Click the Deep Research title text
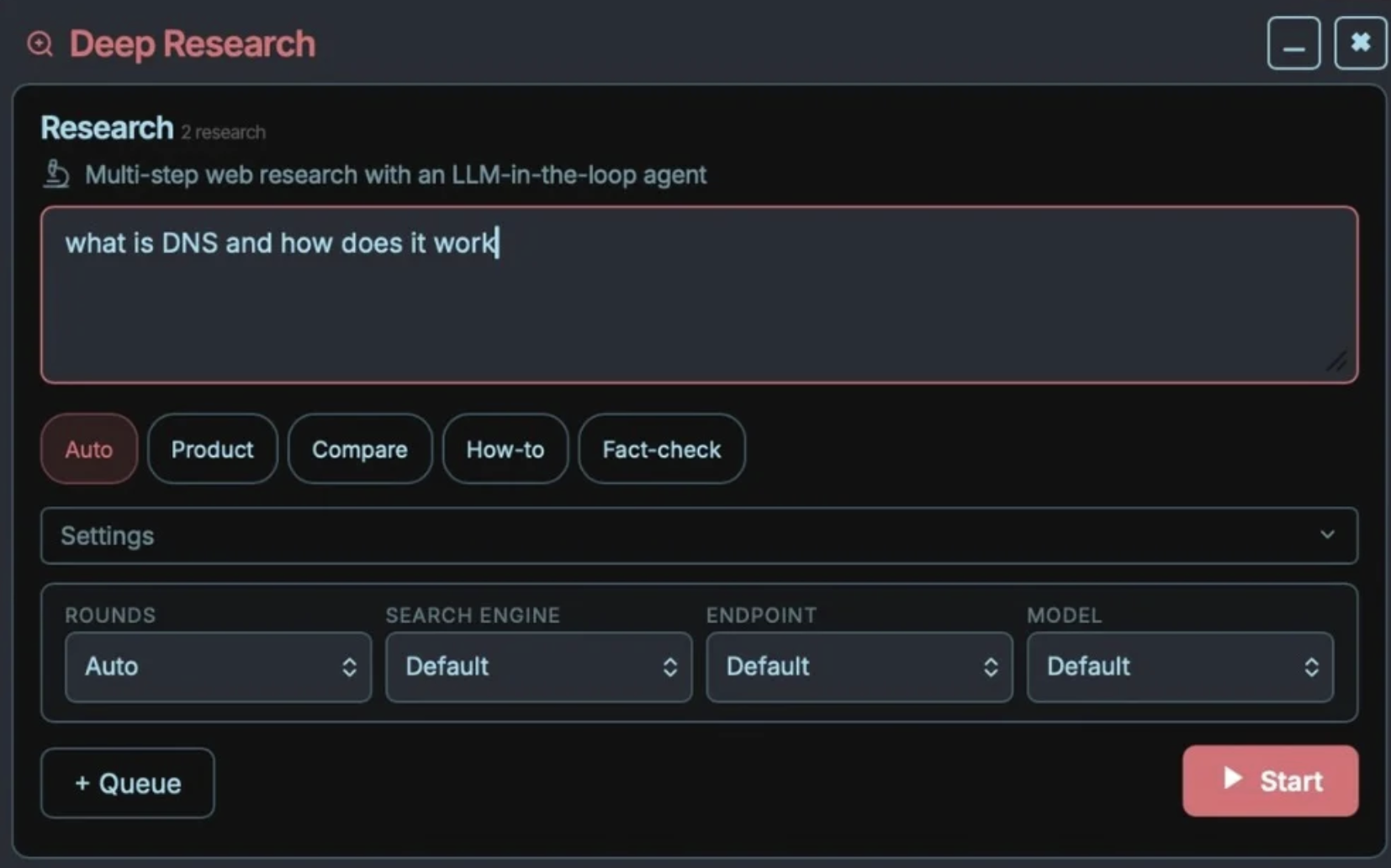Screen dimensions: 1391x868 193,44
